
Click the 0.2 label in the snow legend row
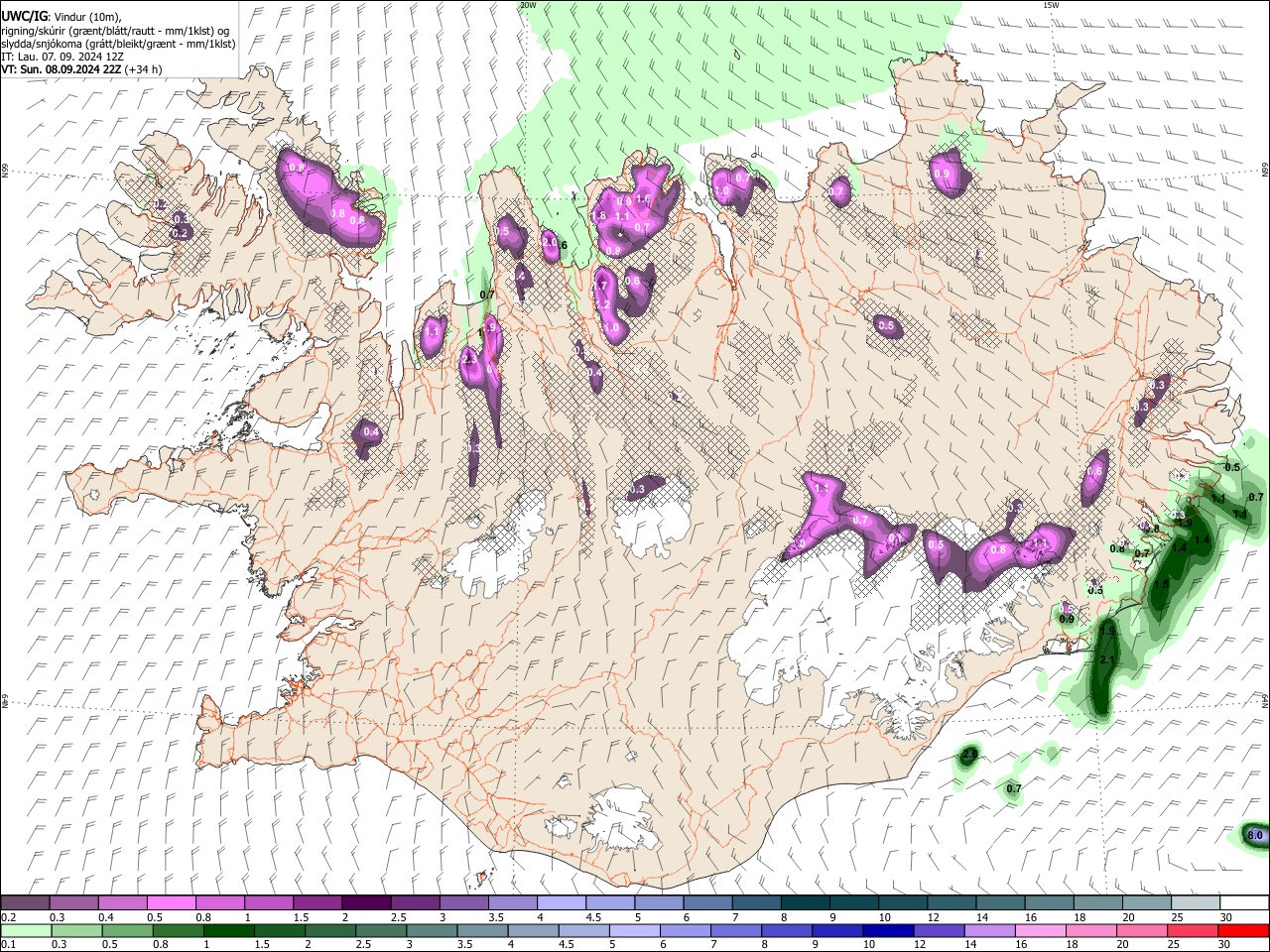(x=8, y=917)
